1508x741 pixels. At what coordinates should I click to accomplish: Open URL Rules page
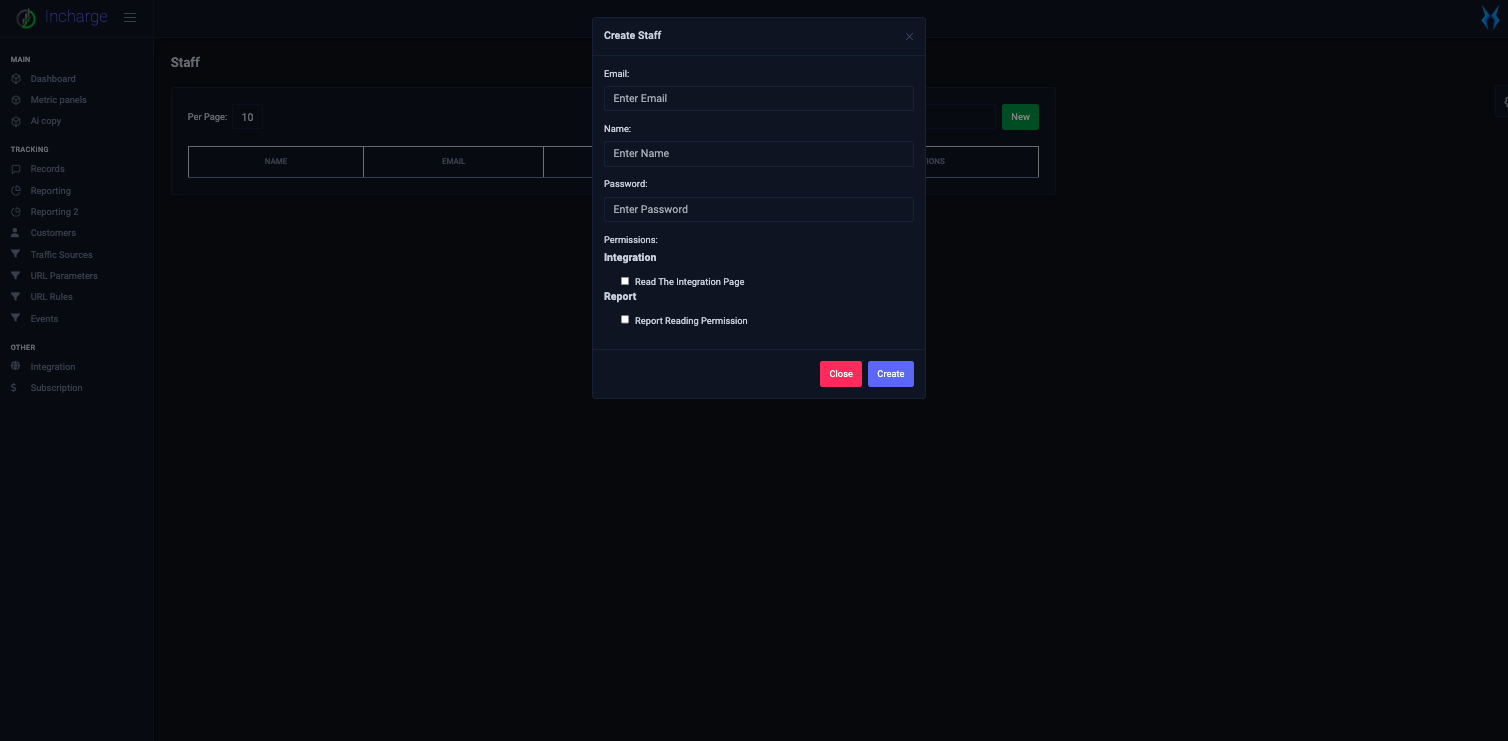click(52, 297)
